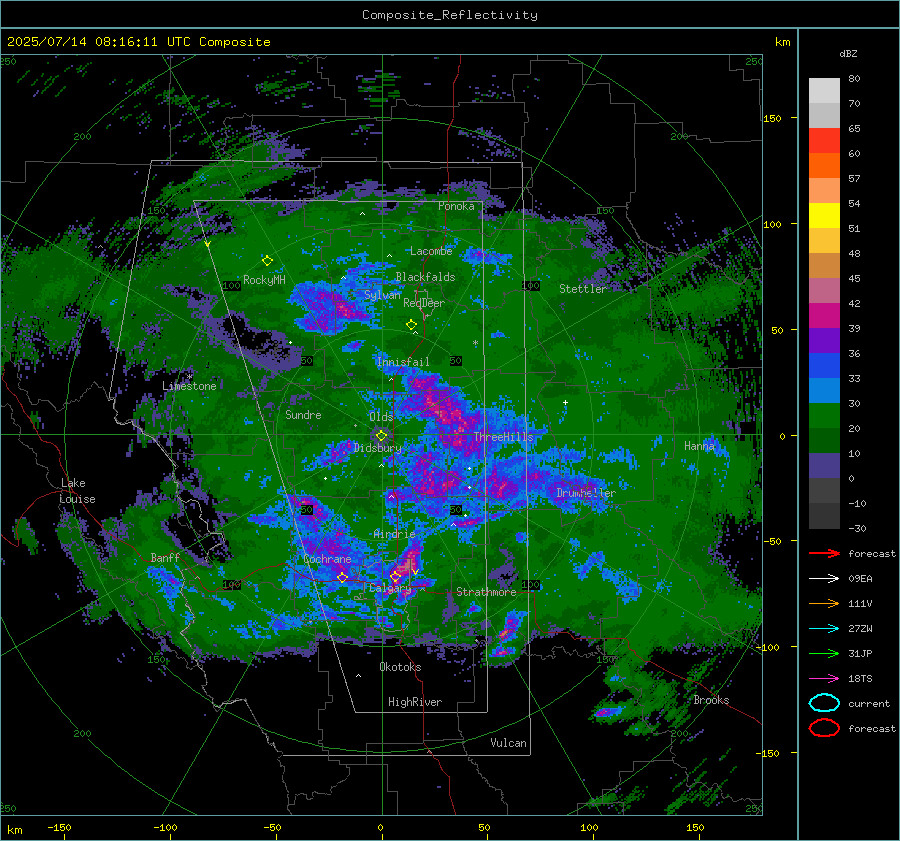The image size is (900, 841).
Task: Pick the light gray 70–80 dBZ swatch
Action: (824, 90)
